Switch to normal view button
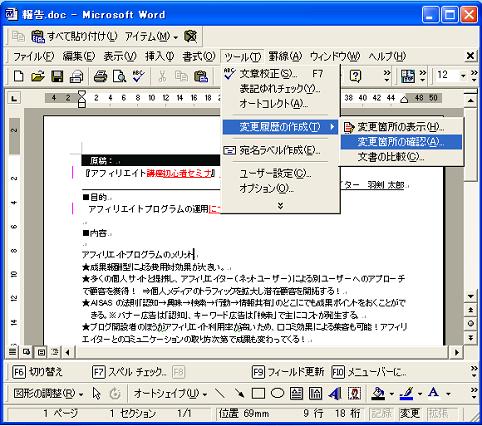Screen dimensions: 482x426 [12, 352]
